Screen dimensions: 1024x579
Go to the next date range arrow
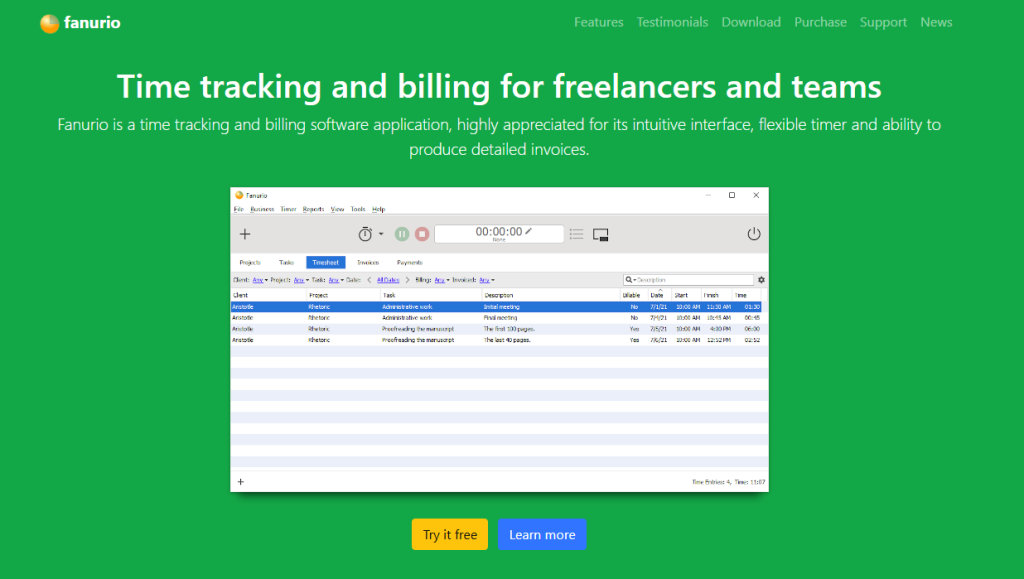click(x=408, y=280)
